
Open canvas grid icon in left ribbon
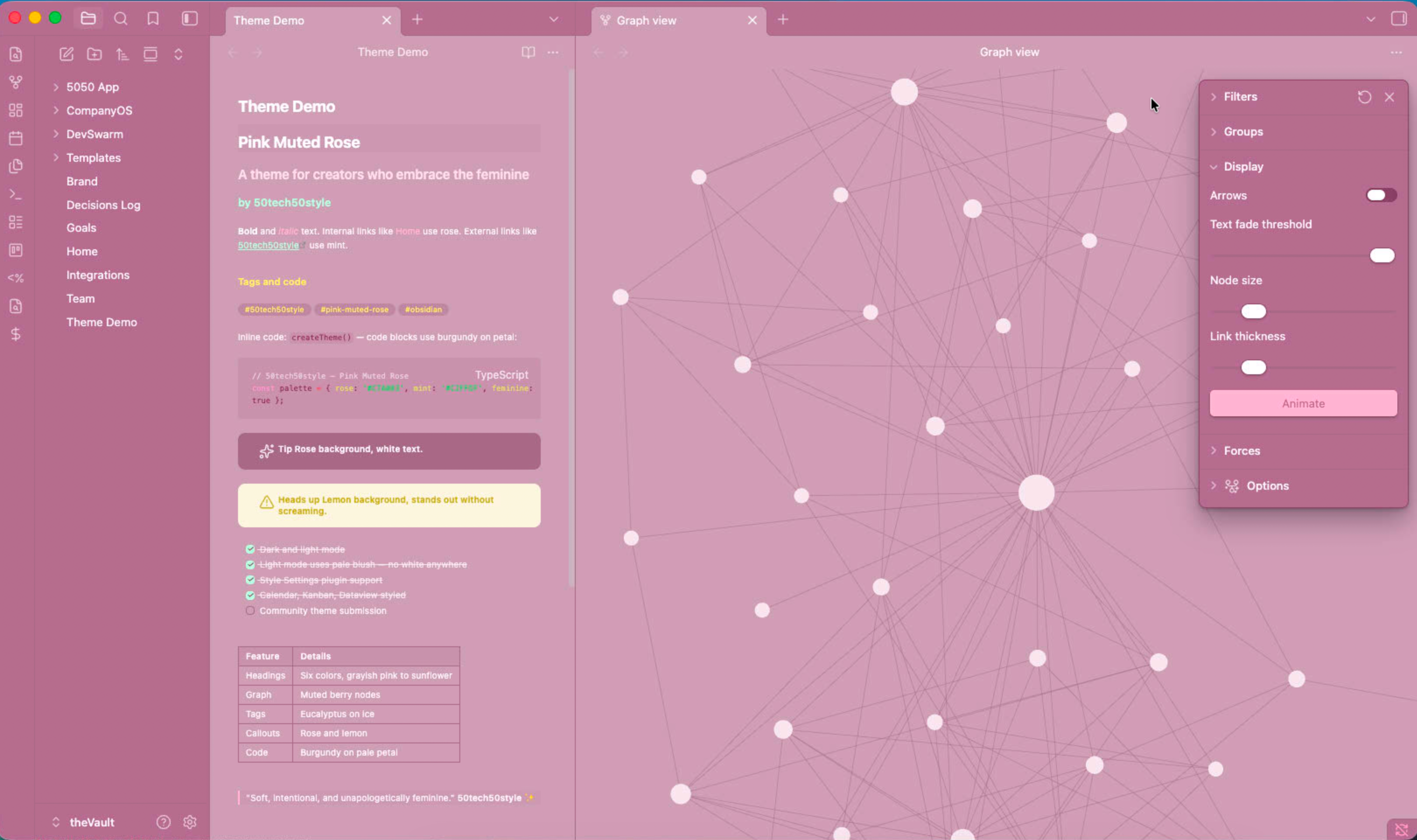point(16,110)
